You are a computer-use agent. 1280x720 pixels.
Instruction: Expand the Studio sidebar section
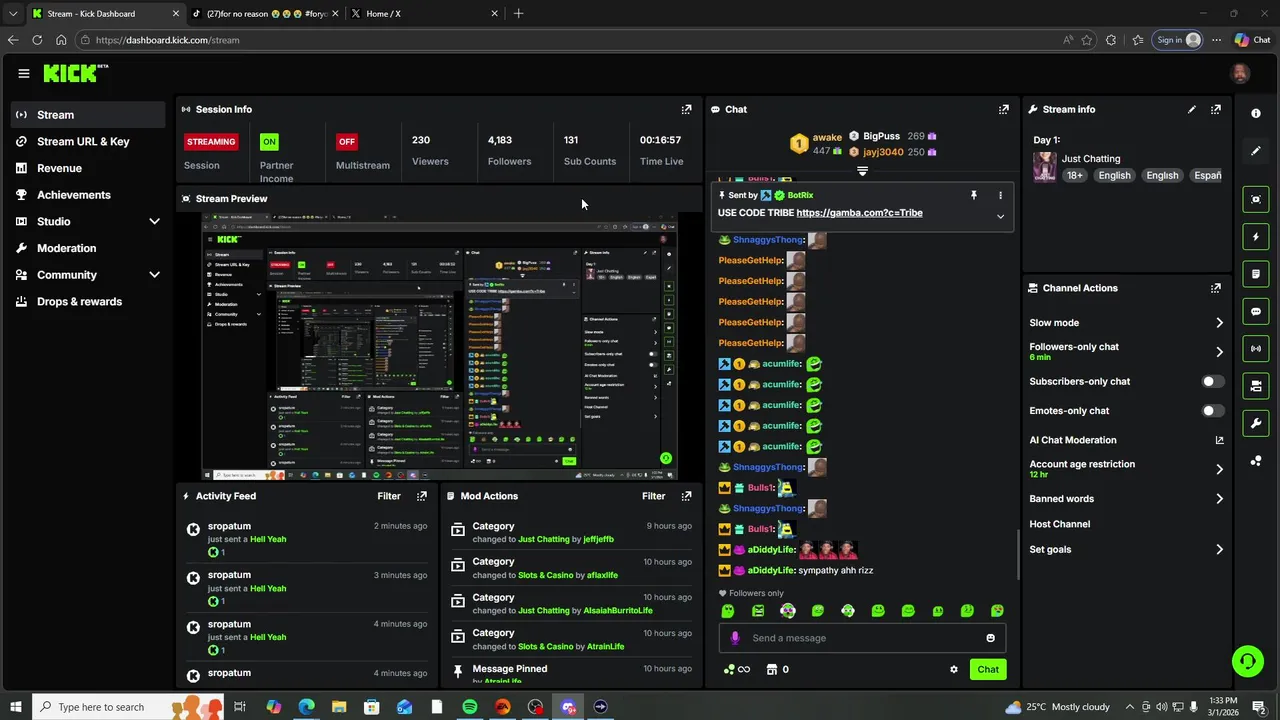(x=154, y=221)
